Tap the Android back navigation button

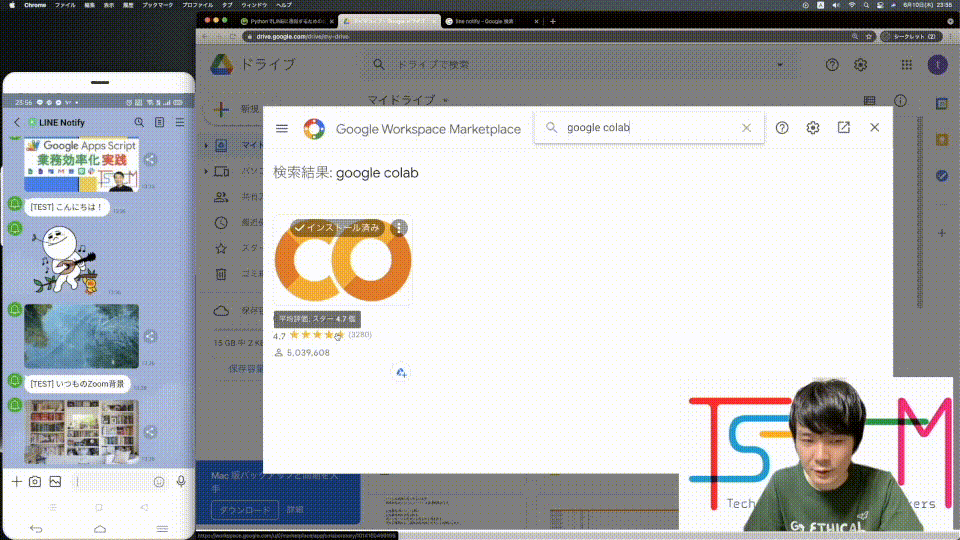tap(36, 529)
